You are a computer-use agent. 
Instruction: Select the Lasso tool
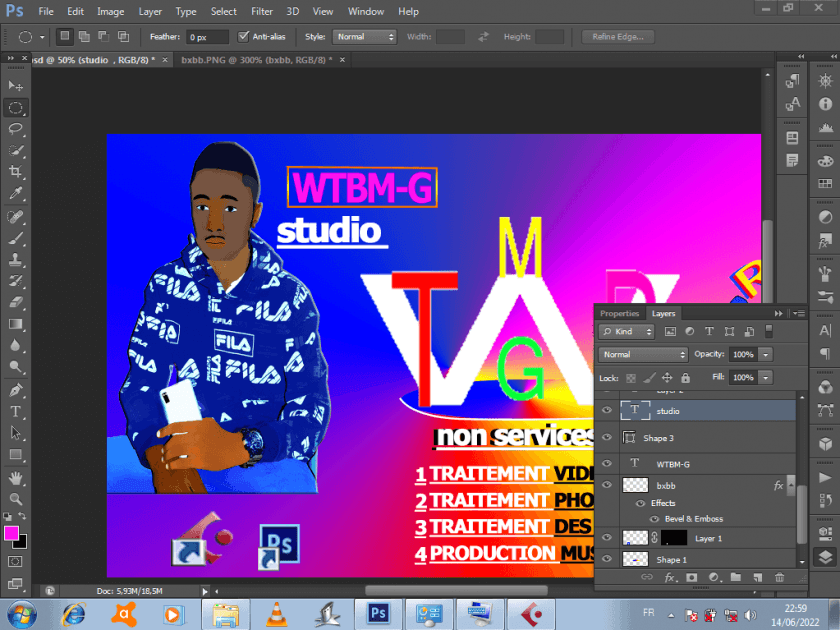[16, 129]
